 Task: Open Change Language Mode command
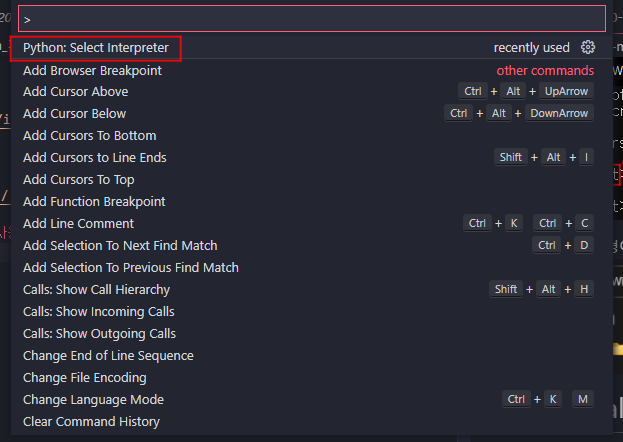point(93,400)
